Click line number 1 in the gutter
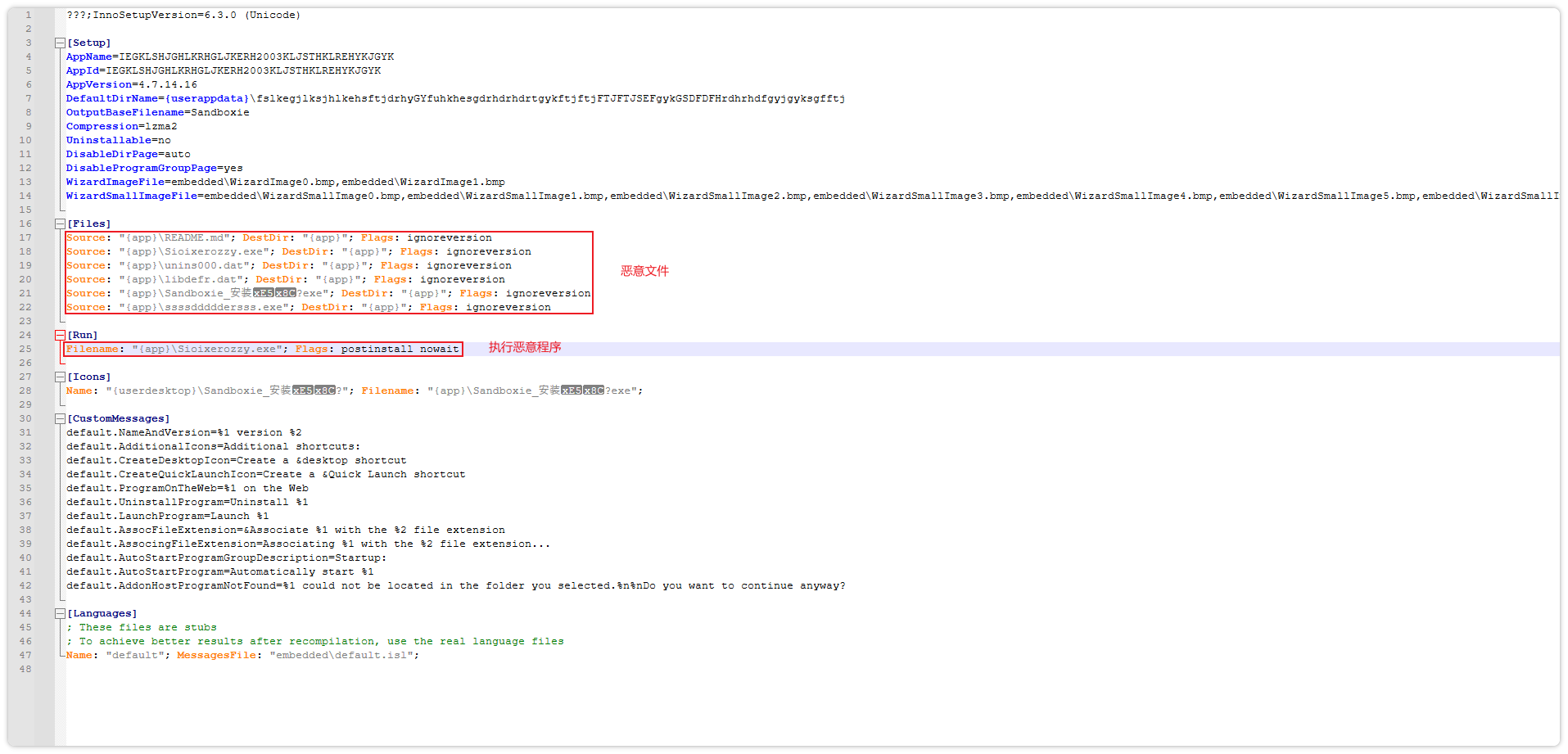The image size is (1568, 754). click(29, 15)
